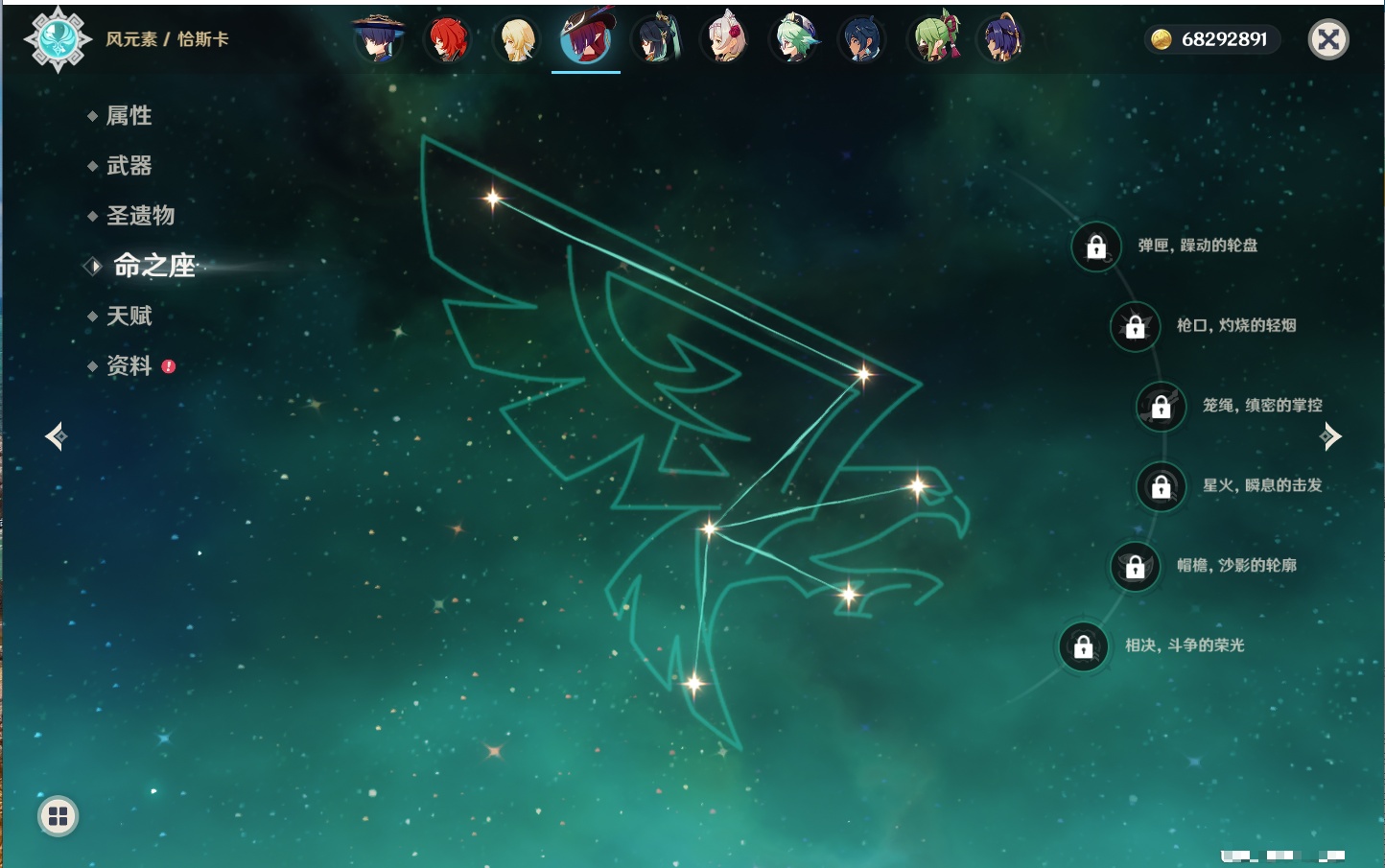
Task: Switch to Diluc's red-haired portrait
Action: pos(448,40)
